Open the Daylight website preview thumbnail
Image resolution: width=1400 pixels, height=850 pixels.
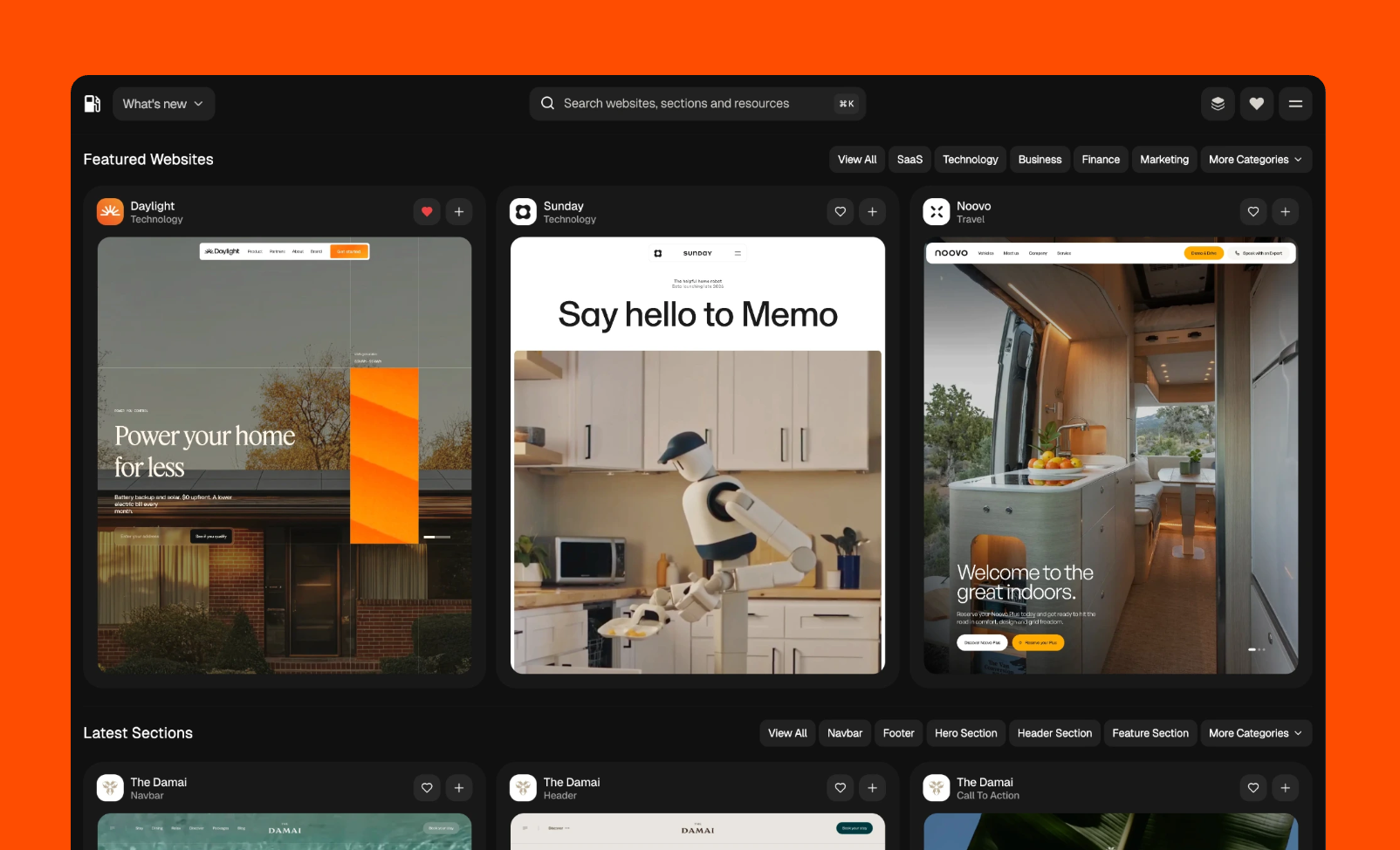[285, 456]
